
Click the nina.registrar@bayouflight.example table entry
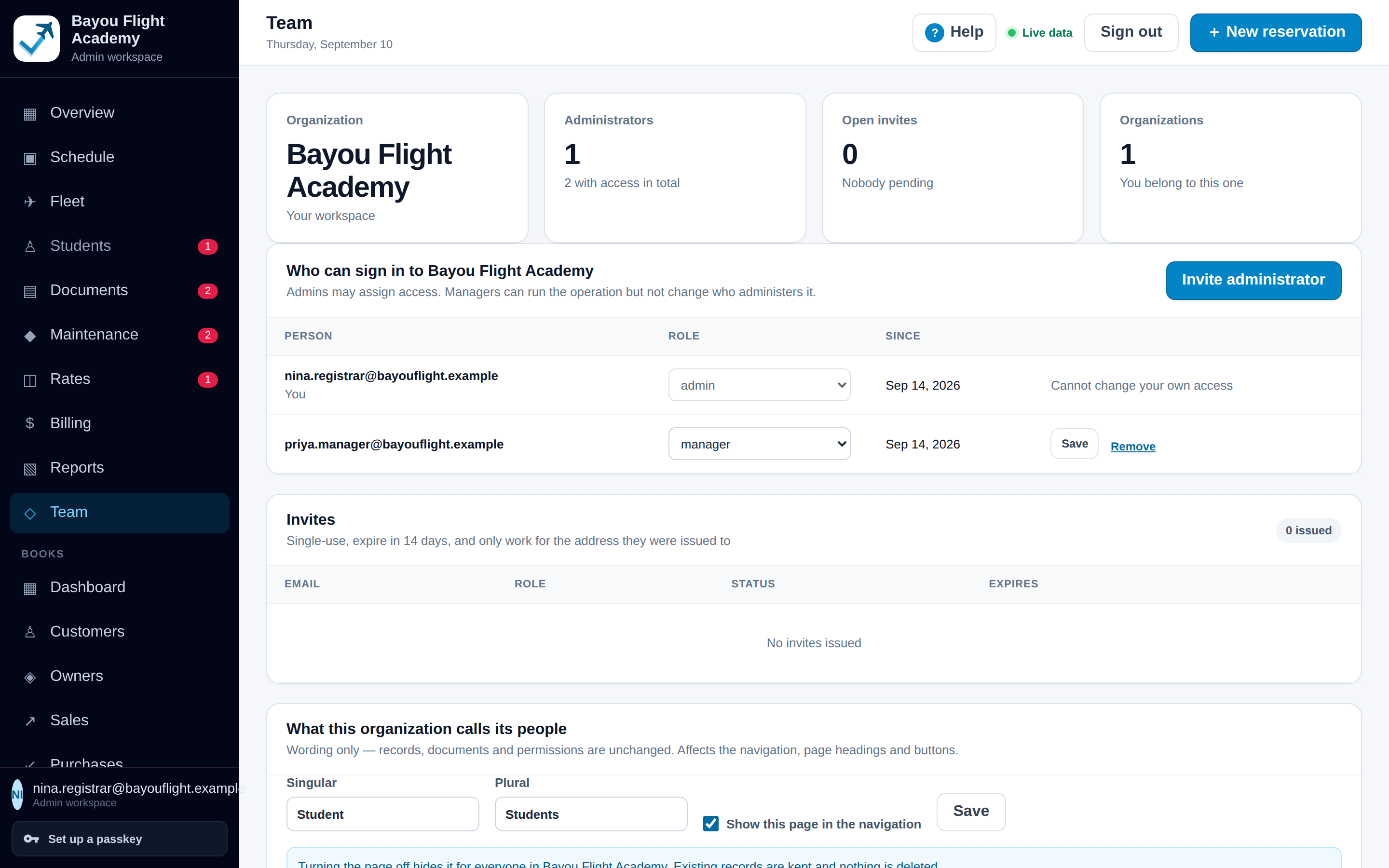(x=392, y=376)
